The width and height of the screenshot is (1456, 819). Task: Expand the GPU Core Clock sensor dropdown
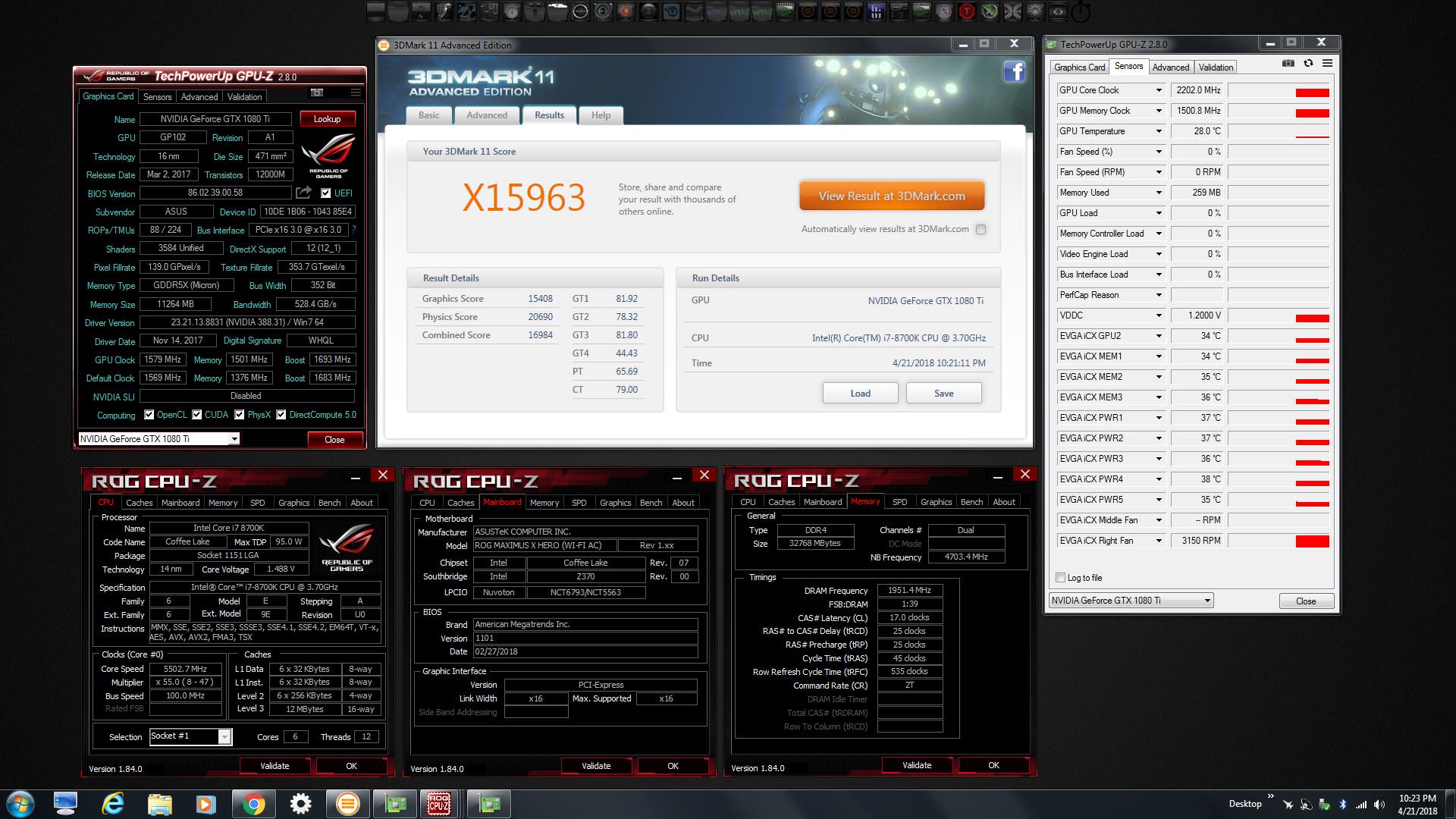(1158, 90)
